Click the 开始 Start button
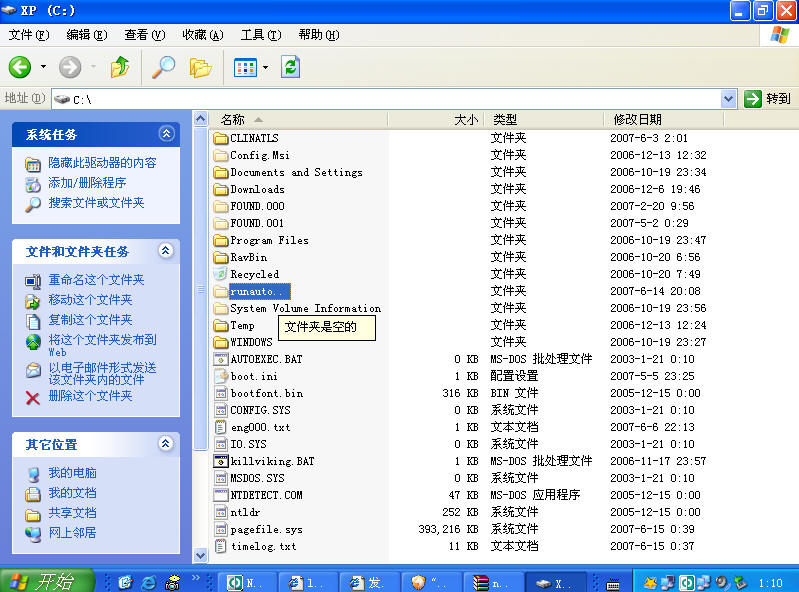Screen dimensions: 799x592 point(47,581)
